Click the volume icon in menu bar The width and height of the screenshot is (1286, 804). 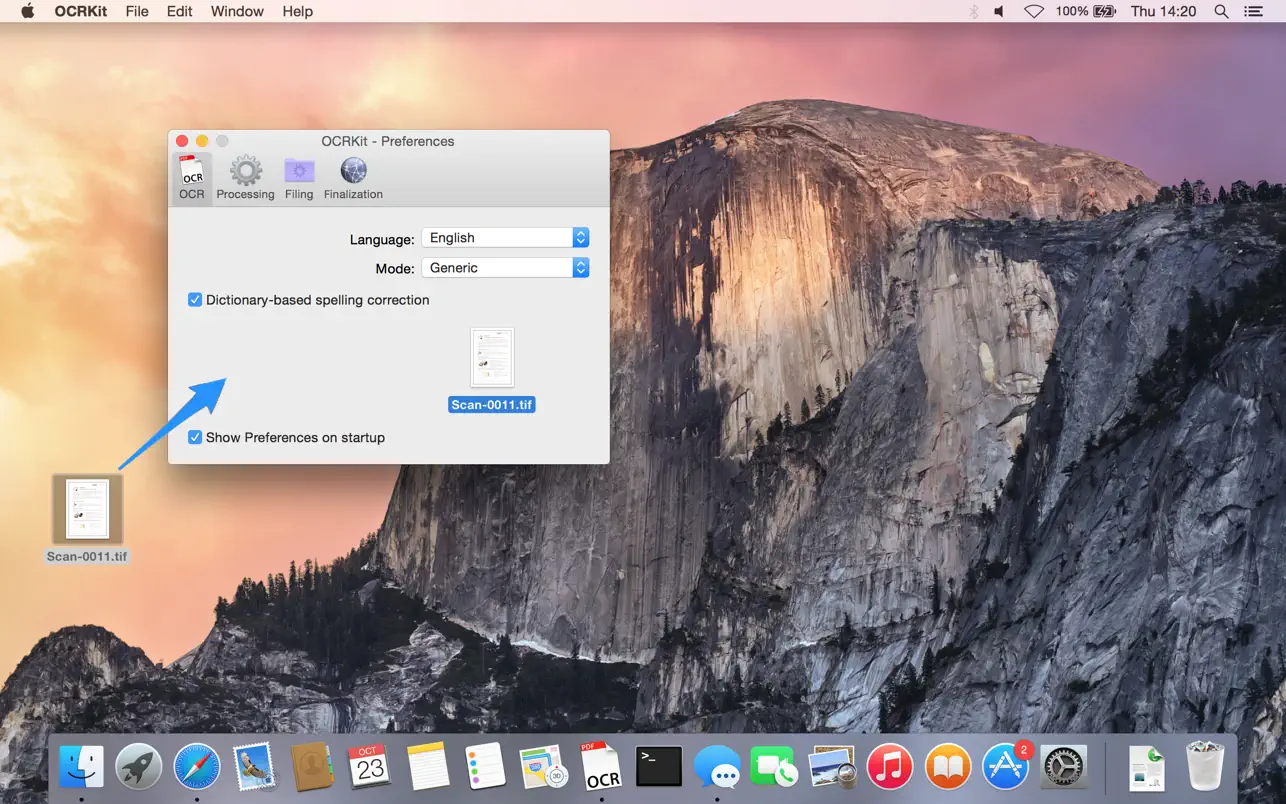[999, 11]
